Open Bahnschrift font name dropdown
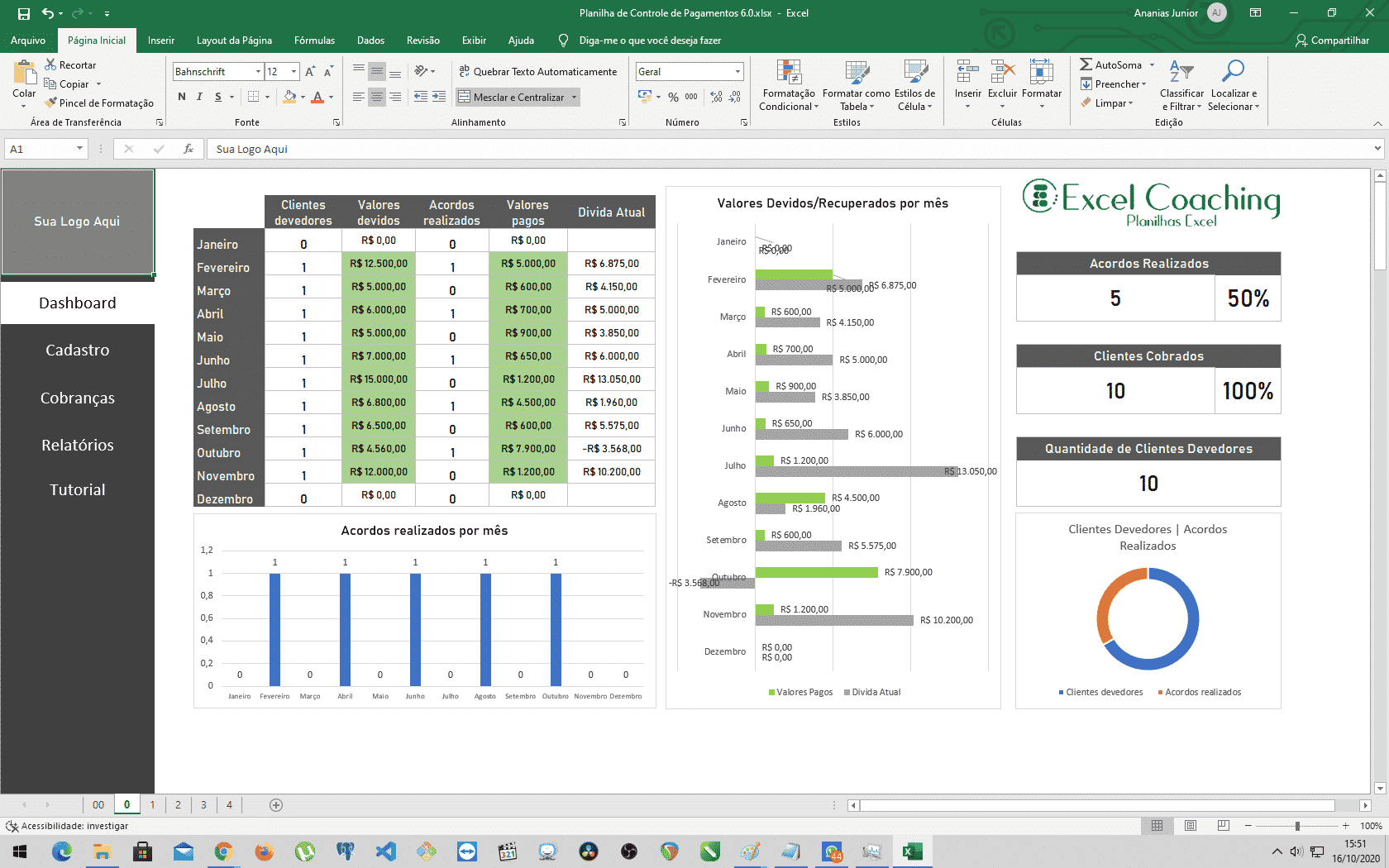This screenshot has height=868, width=1389. tap(258, 72)
